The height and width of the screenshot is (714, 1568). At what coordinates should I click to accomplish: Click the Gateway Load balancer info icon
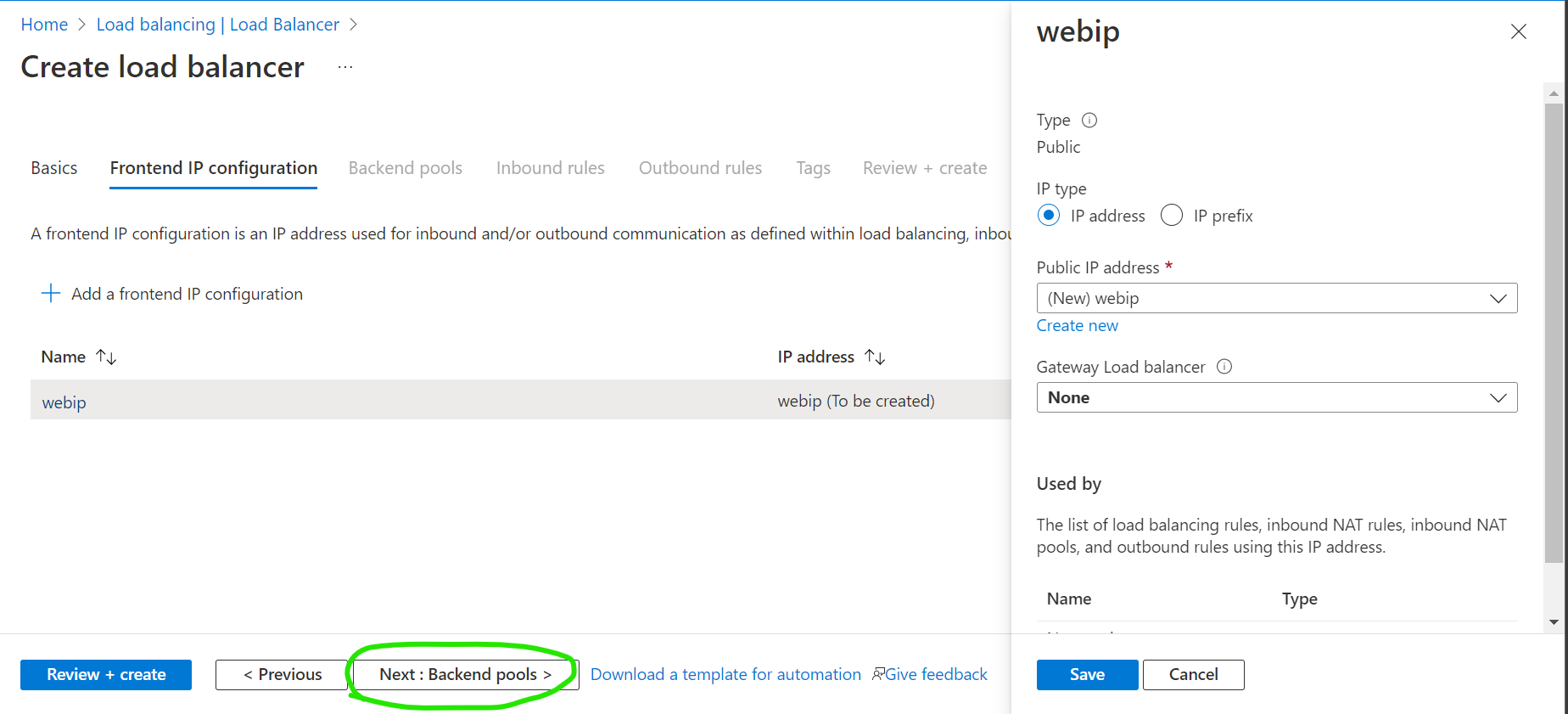tap(1224, 367)
